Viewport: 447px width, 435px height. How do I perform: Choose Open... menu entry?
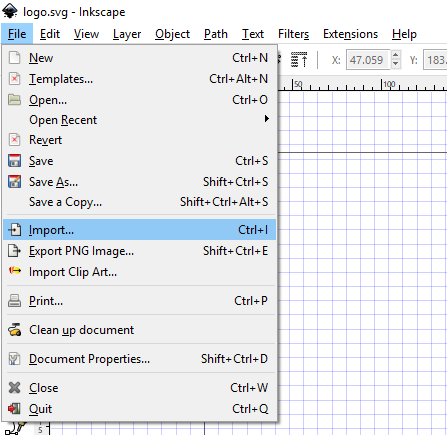pyautogui.click(x=139, y=100)
